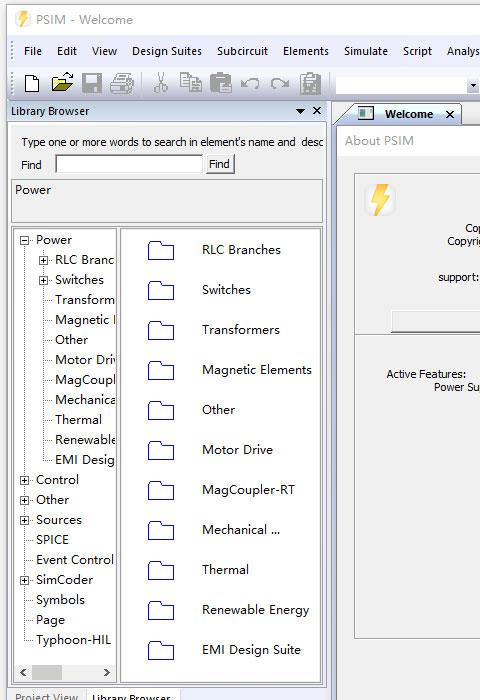The height and width of the screenshot is (700, 480).
Task: Close the Library Browser panel
Action: click(x=317, y=111)
